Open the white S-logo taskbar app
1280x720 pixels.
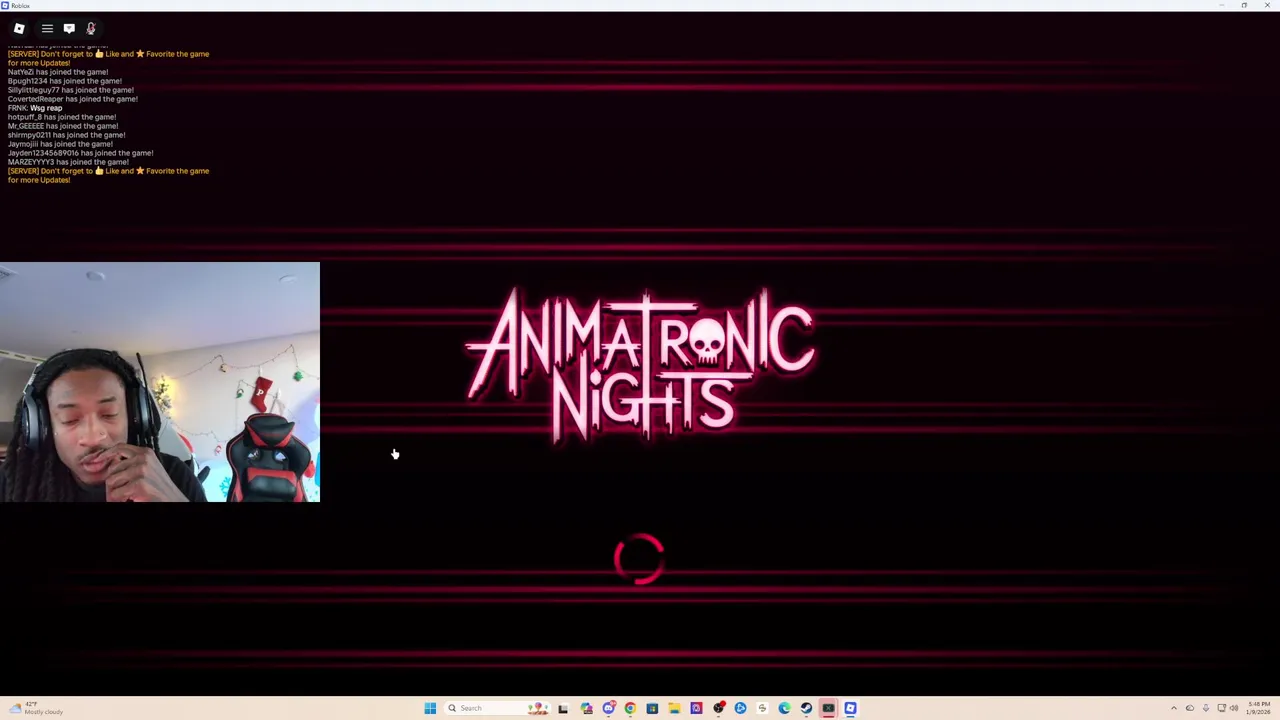click(x=762, y=708)
